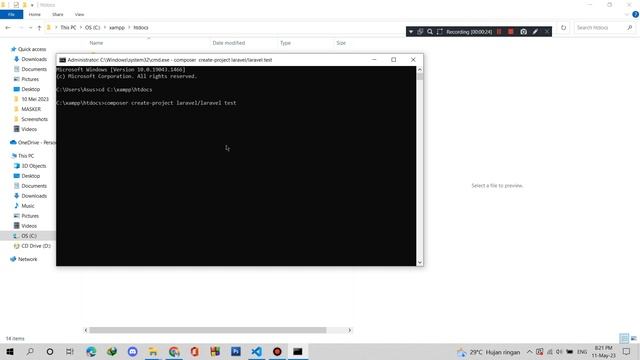Refresh the Explorer folder view

[x=563, y=28]
